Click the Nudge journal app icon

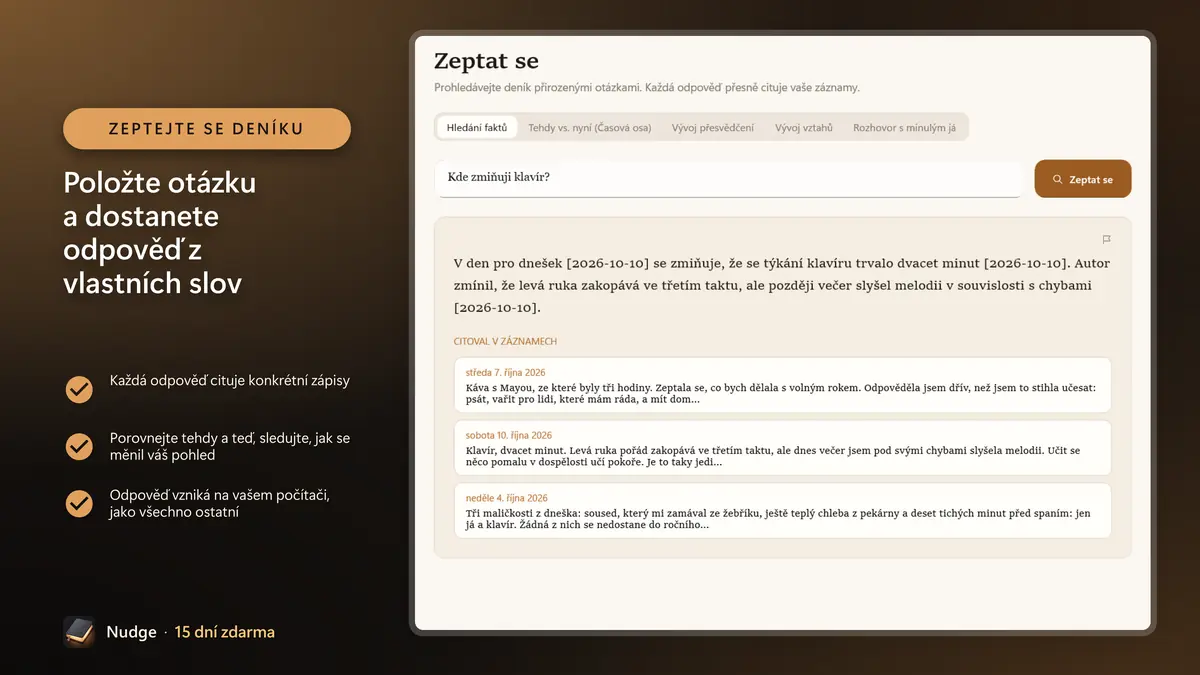click(x=79, y=632)
